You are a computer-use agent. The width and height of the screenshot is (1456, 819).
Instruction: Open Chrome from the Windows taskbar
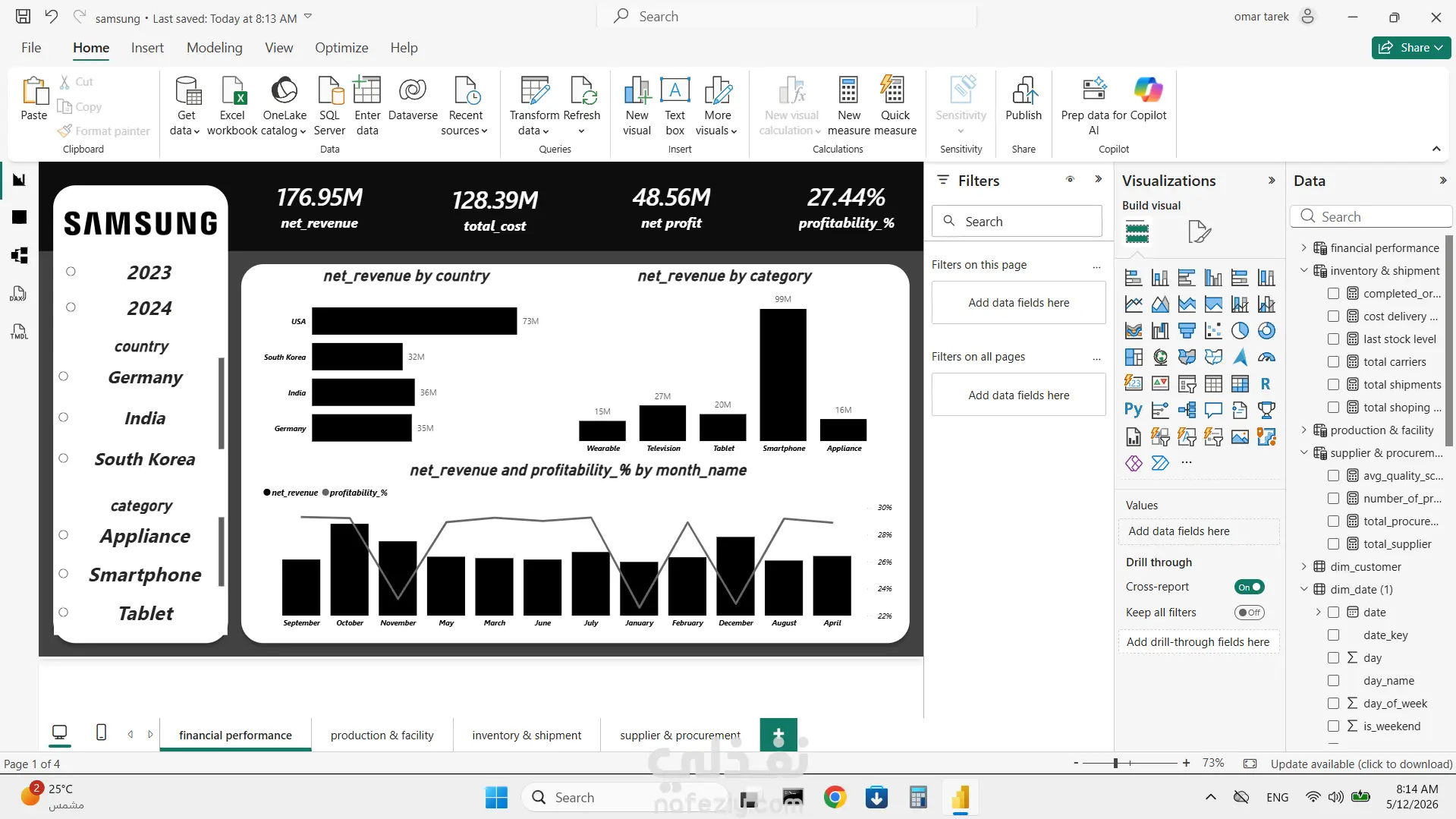[x=835, y=797]
